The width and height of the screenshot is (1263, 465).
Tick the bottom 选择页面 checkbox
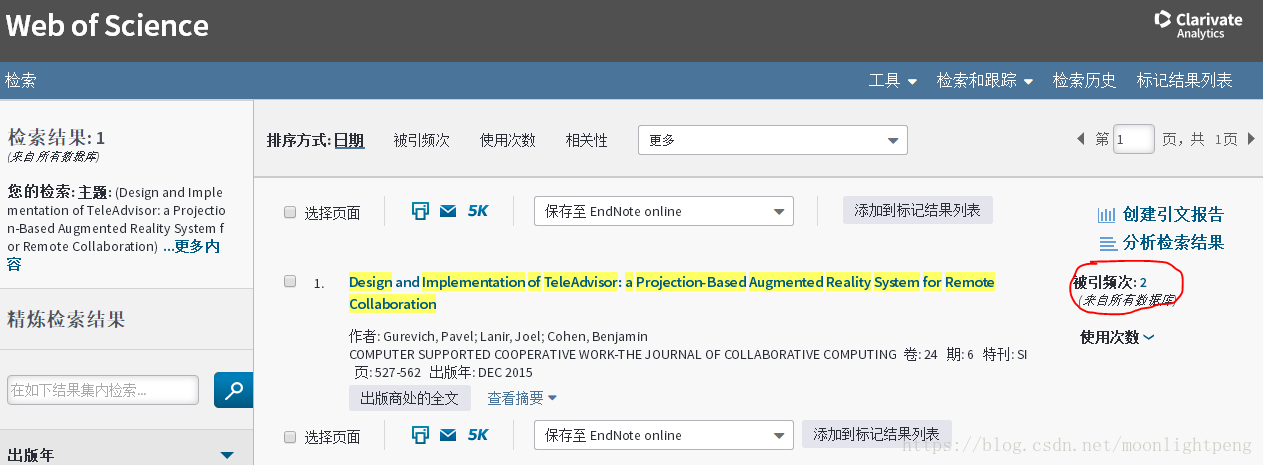(290, 436)
